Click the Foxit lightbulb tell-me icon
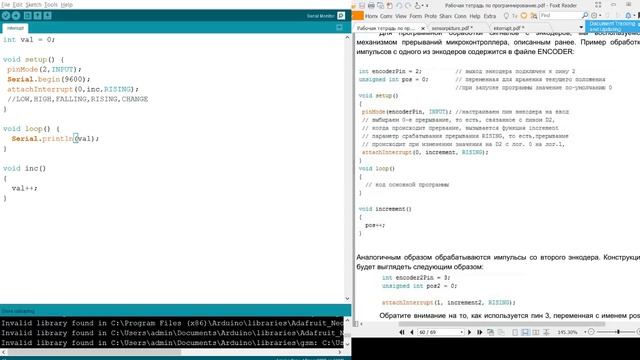Image resolution: width=640 pixels, height=360 pixels. click(x=506, y=16)
